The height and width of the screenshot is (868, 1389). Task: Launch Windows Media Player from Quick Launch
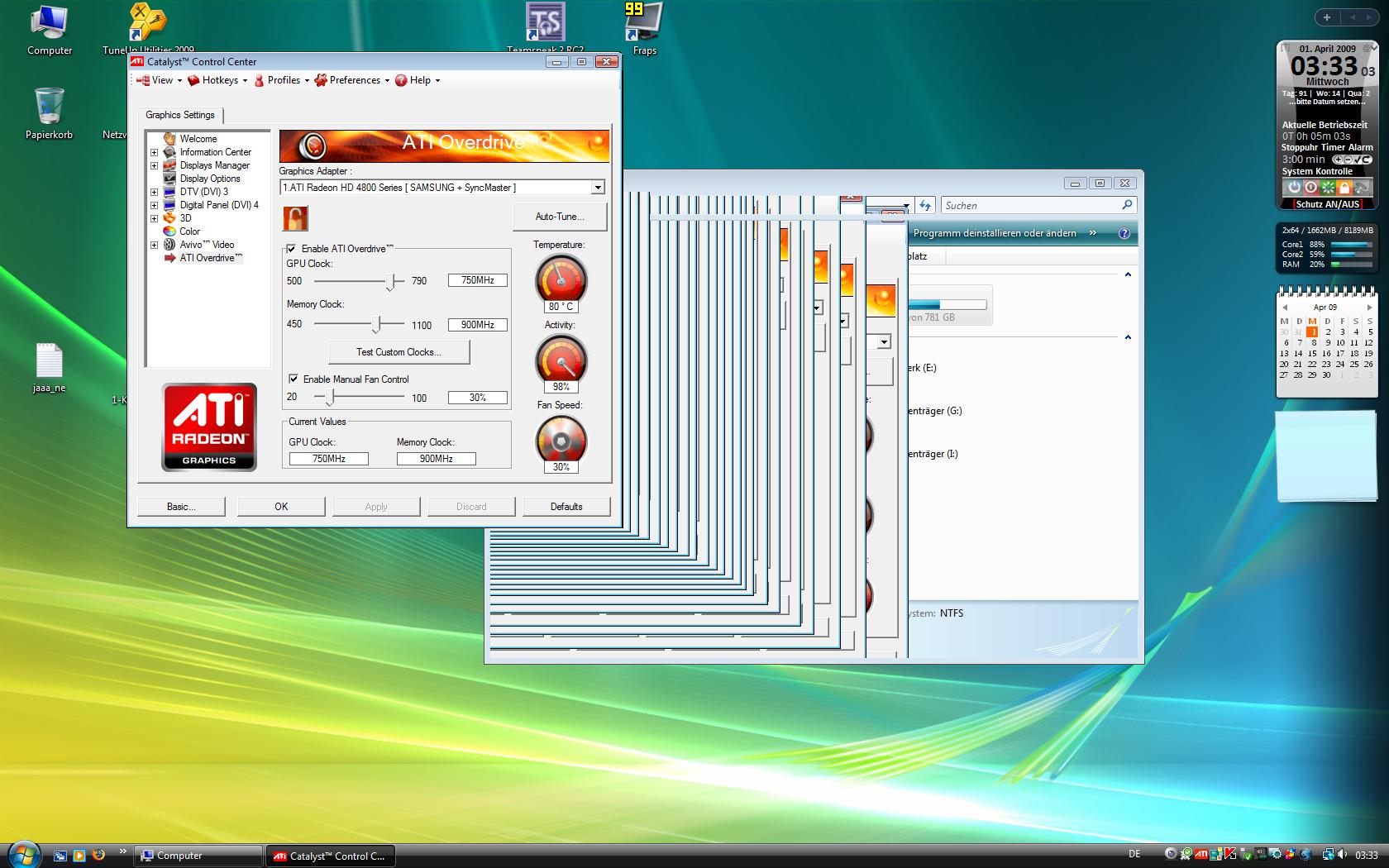click(x=79, y=856)
